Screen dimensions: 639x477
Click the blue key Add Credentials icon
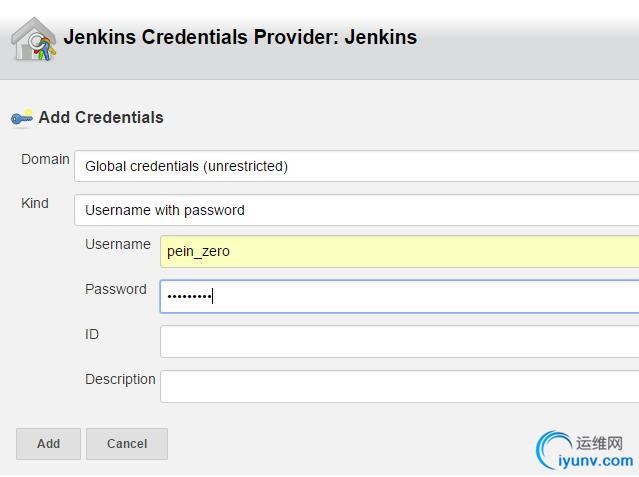pos(22,118)
